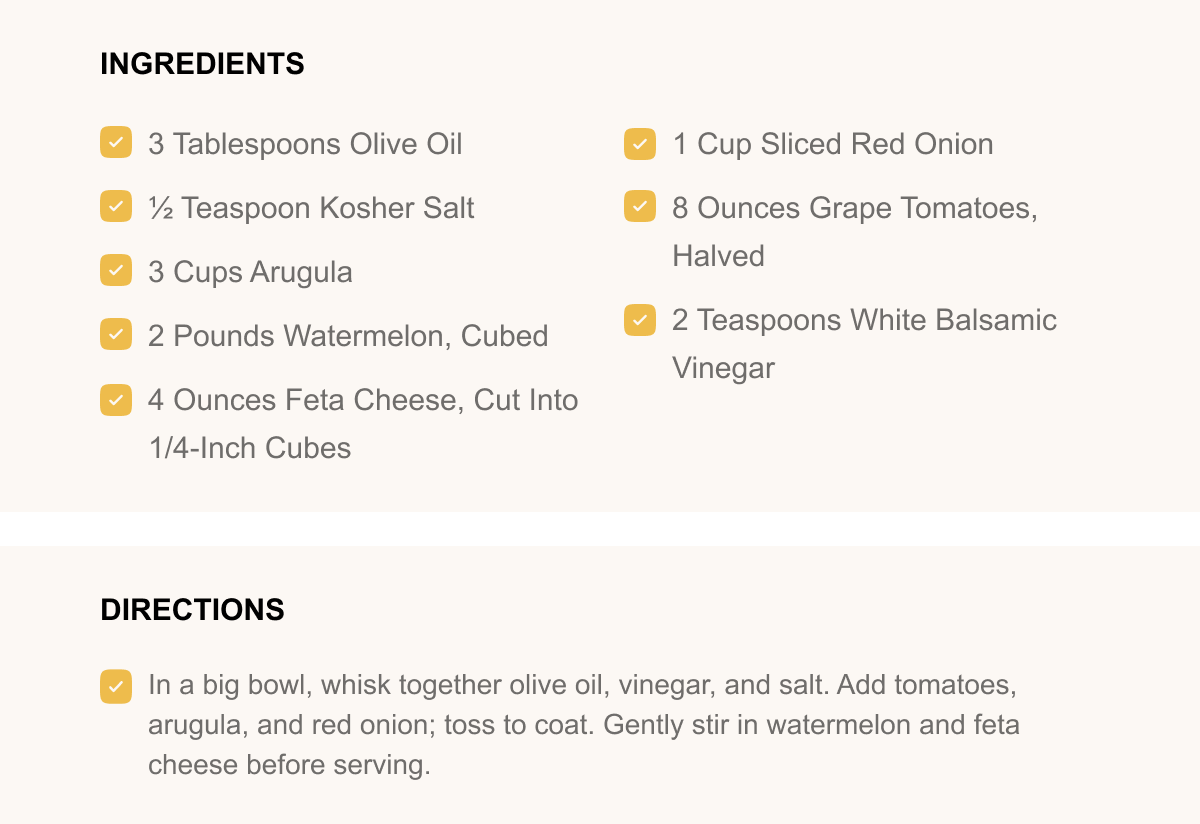The image size is (1200, 824).
Task: Uncheck the Olive Oil ingredient checkbox
Action: [x=116, y=143]
